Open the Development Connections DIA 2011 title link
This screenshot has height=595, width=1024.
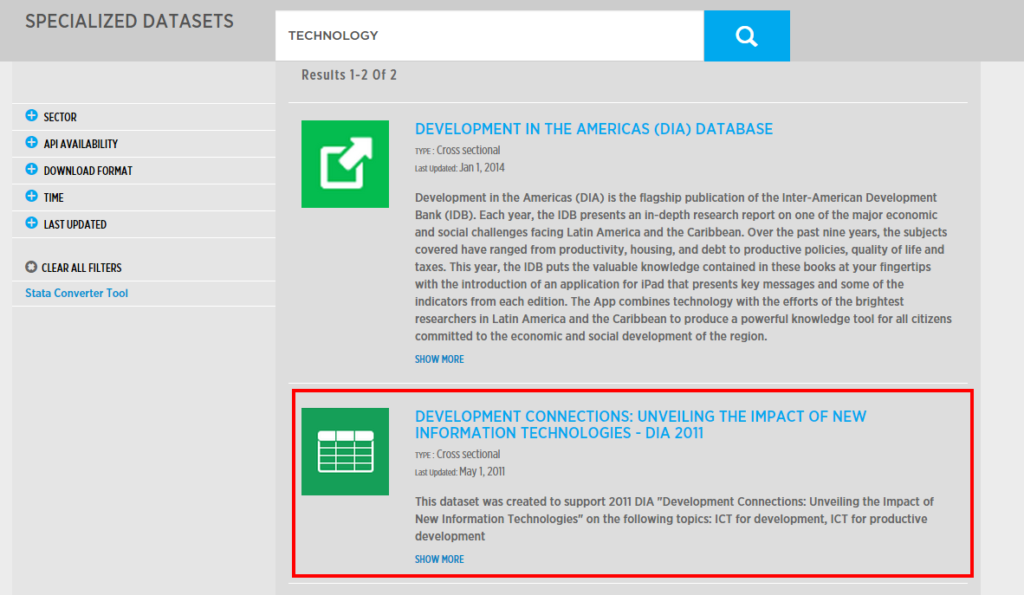click(641, 425)
